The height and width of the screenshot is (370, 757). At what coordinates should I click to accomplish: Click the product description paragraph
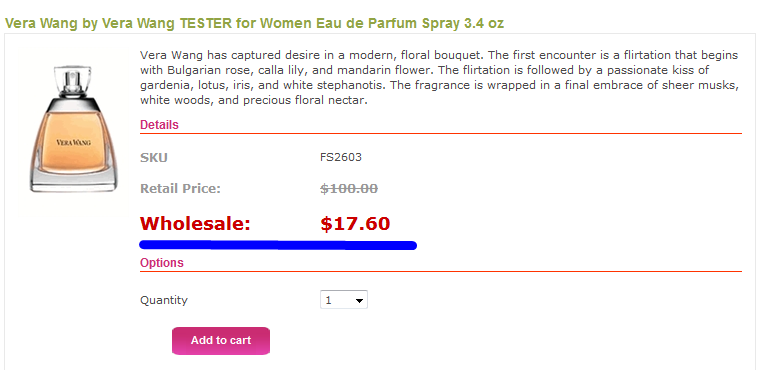point(439,77)
